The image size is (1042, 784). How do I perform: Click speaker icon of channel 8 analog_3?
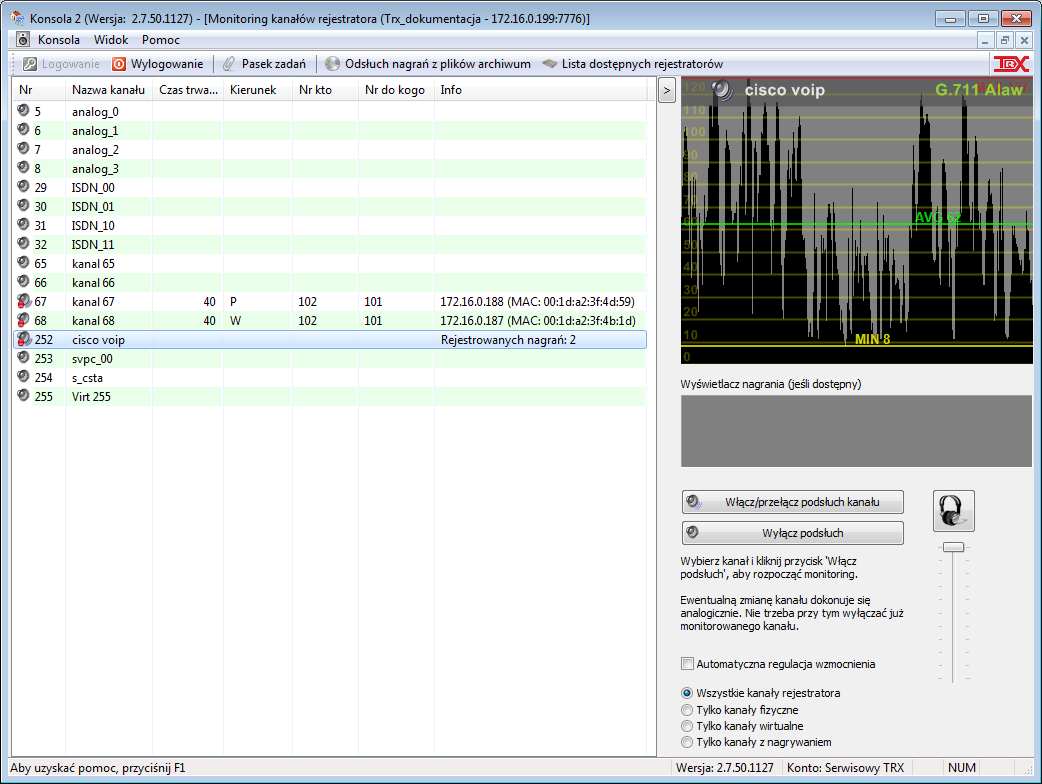(23, 167)
